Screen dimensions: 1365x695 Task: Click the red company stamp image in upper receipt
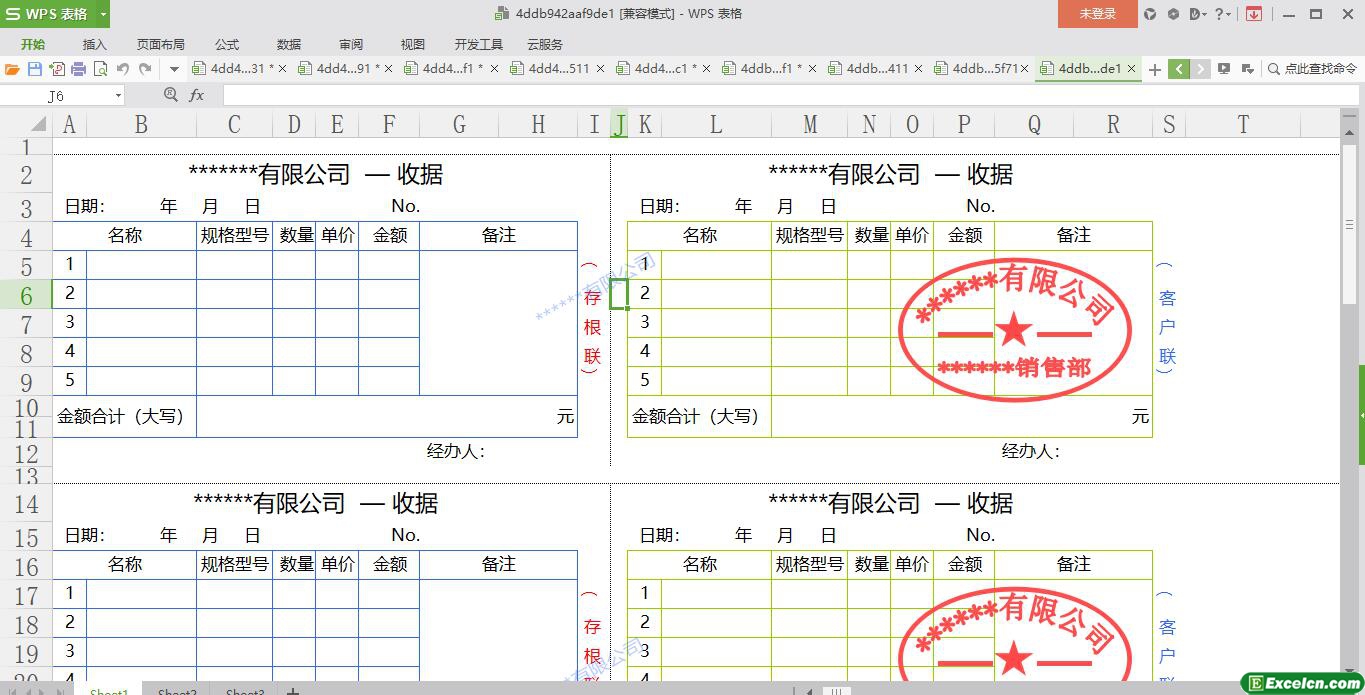tap(1015, 329)
